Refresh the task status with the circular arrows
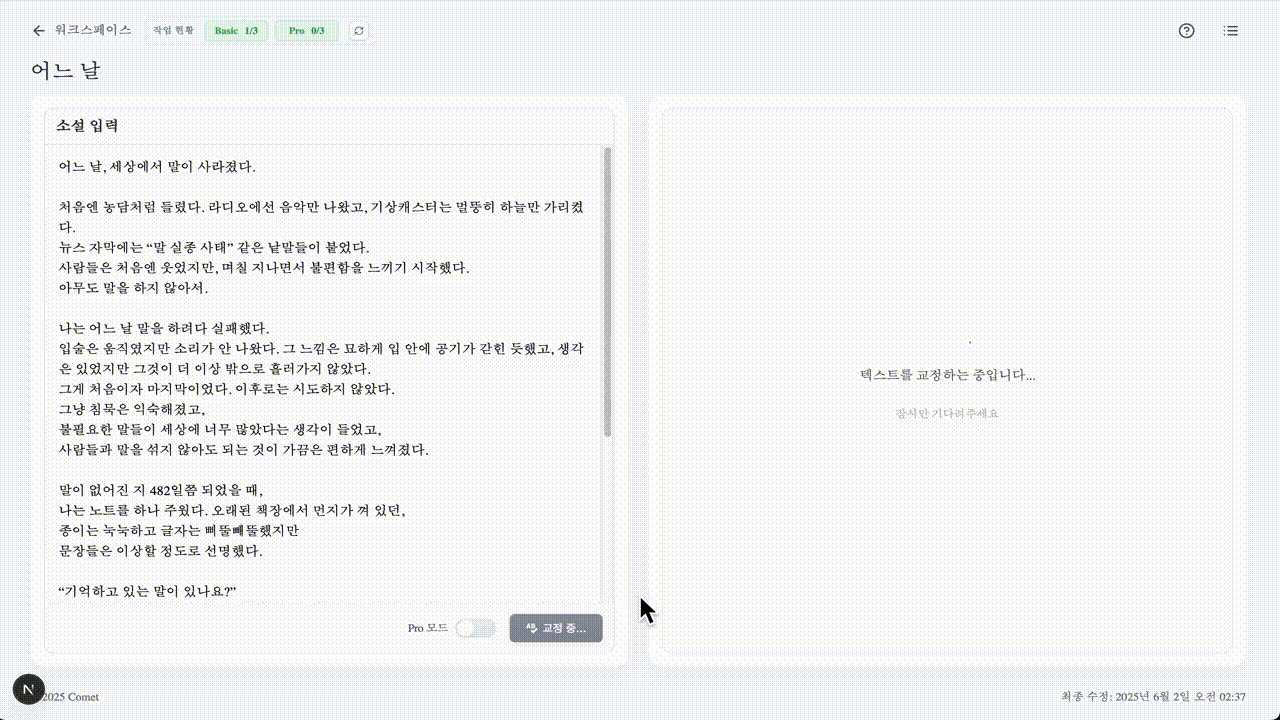 tap(359, 31)
